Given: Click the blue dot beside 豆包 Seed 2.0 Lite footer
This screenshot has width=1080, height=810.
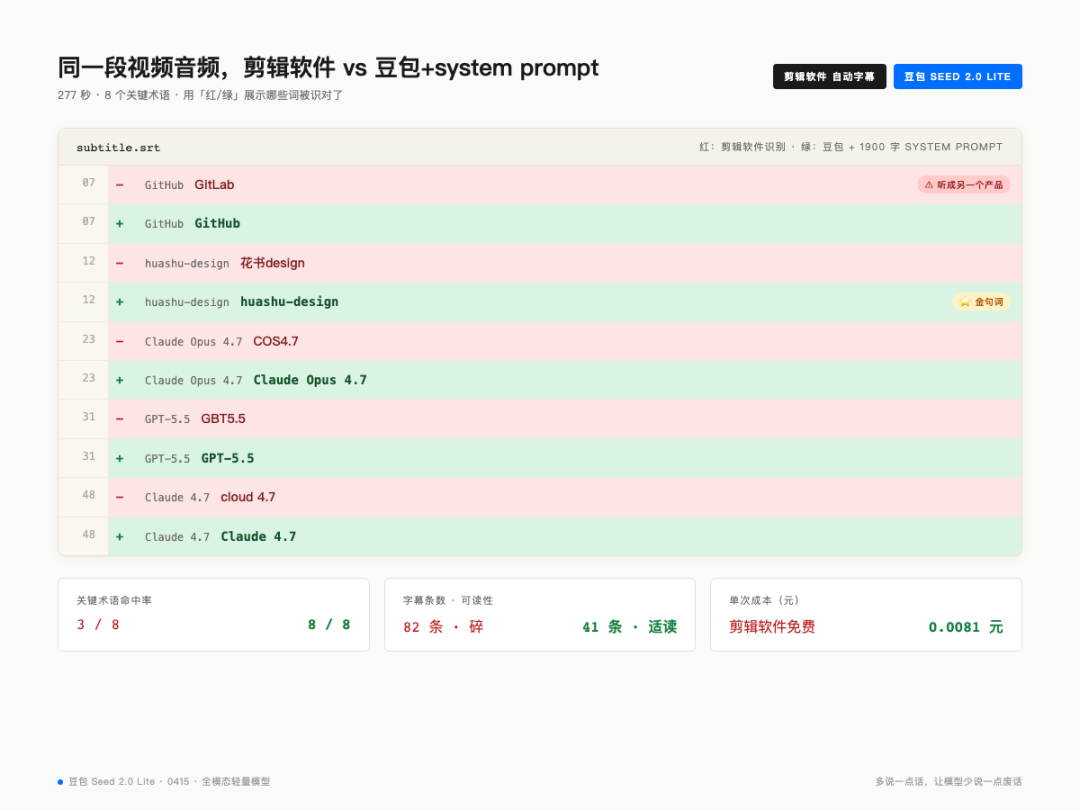Looking at the screenshot, I should pos(61,782).
